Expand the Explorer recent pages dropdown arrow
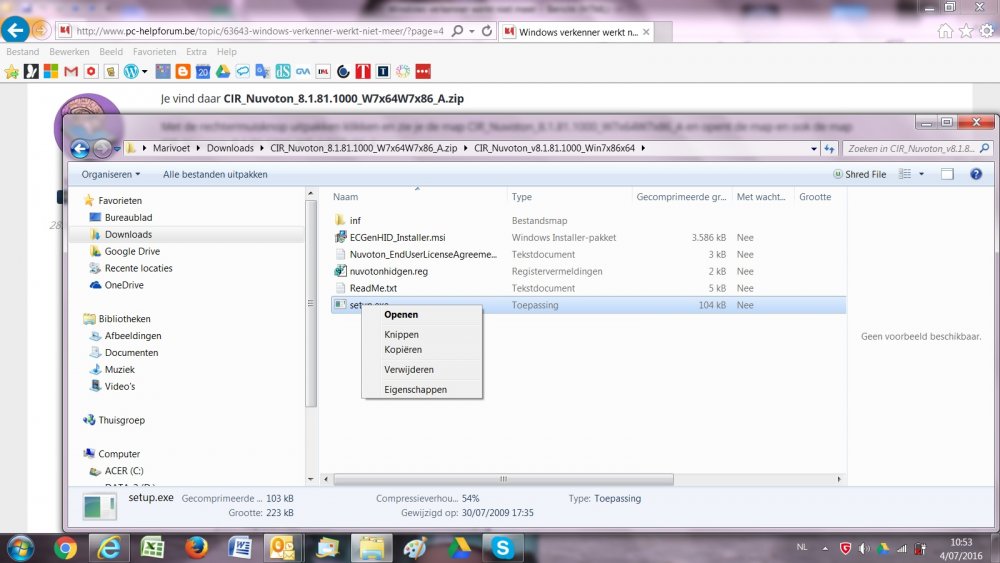 pos(117,149)
